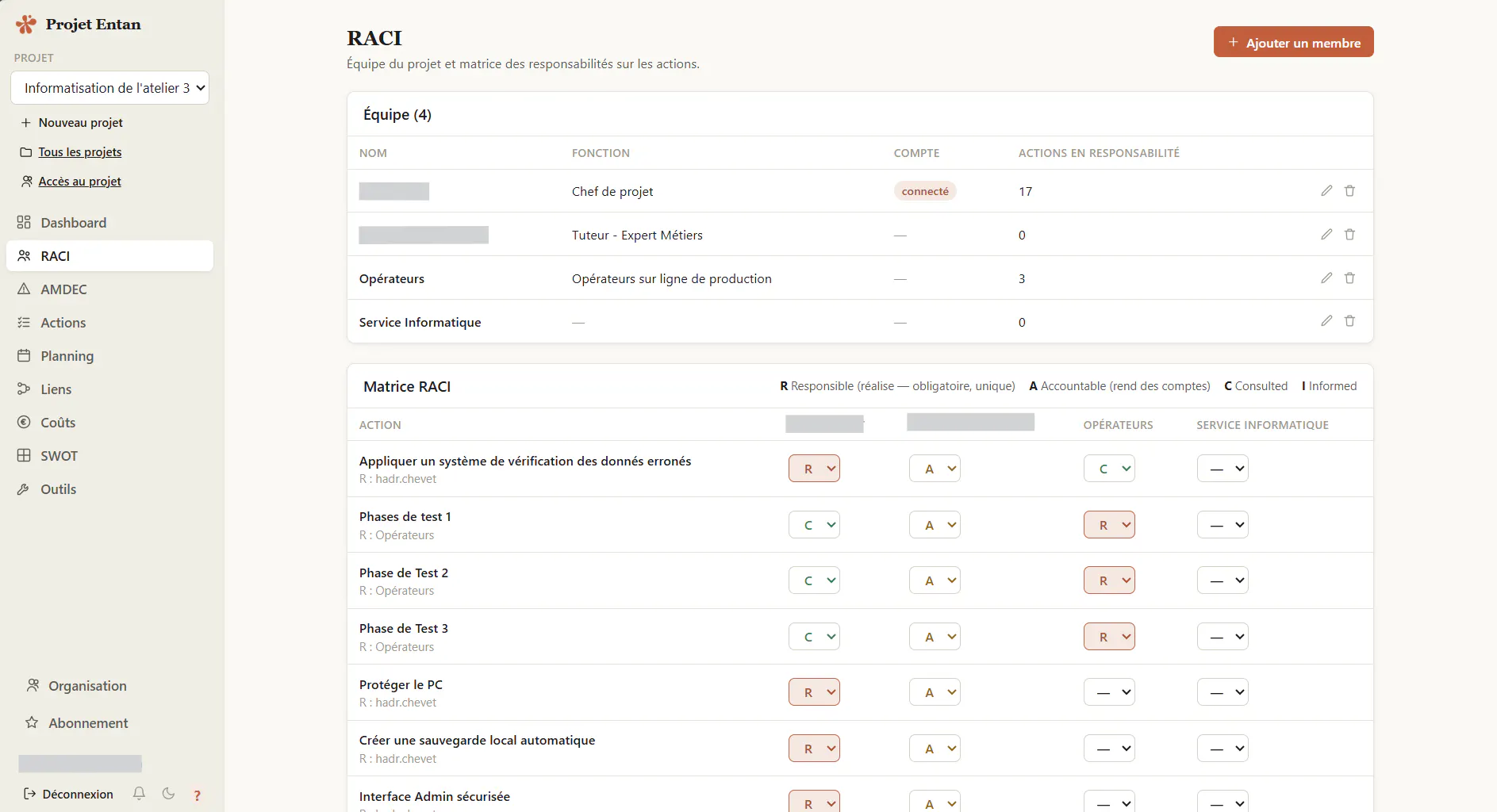
Task: Set Opérateurs role for Protéger le PC
Action: click(x=1109, y=692)
